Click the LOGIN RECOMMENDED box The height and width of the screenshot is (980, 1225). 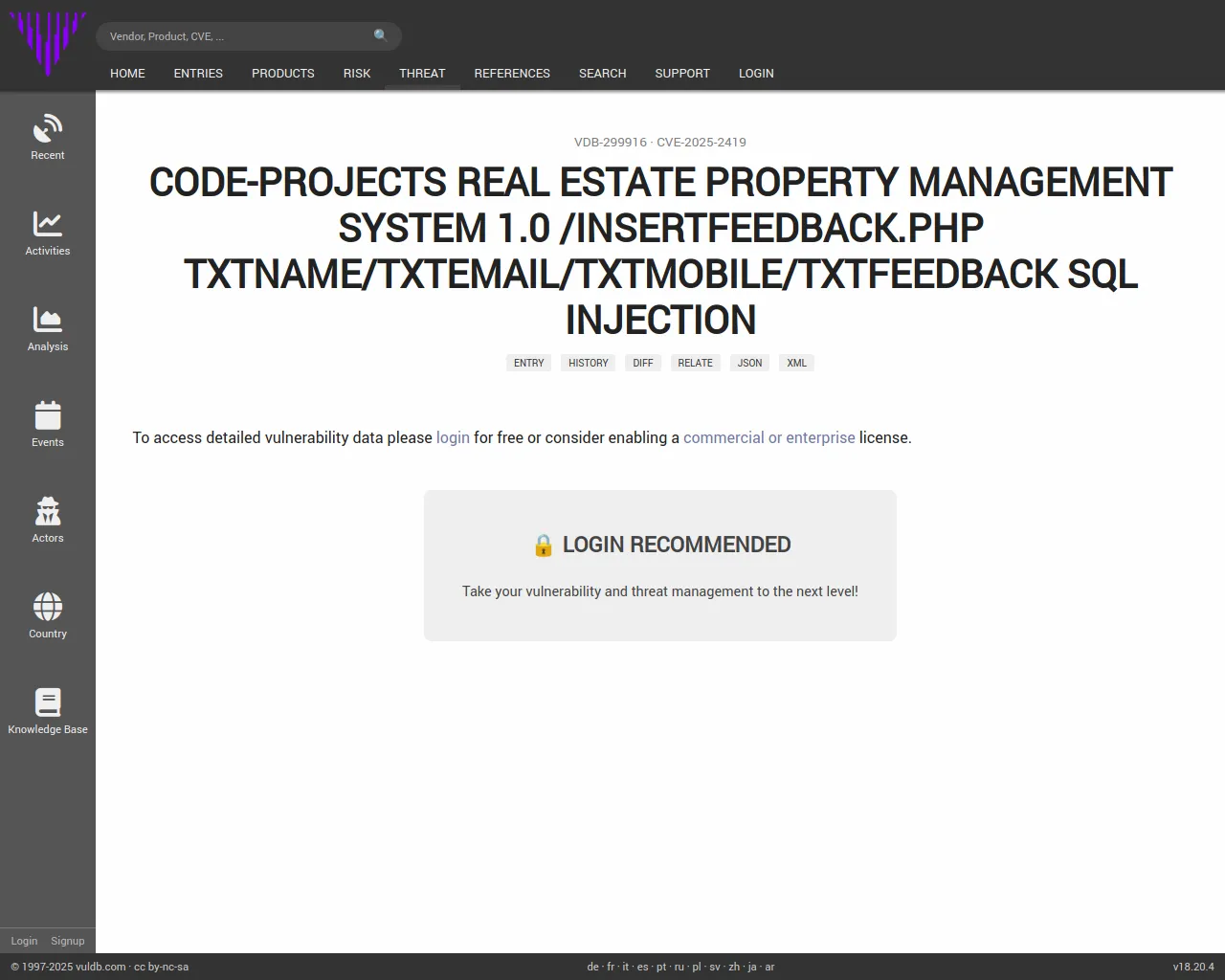point(660,566)
